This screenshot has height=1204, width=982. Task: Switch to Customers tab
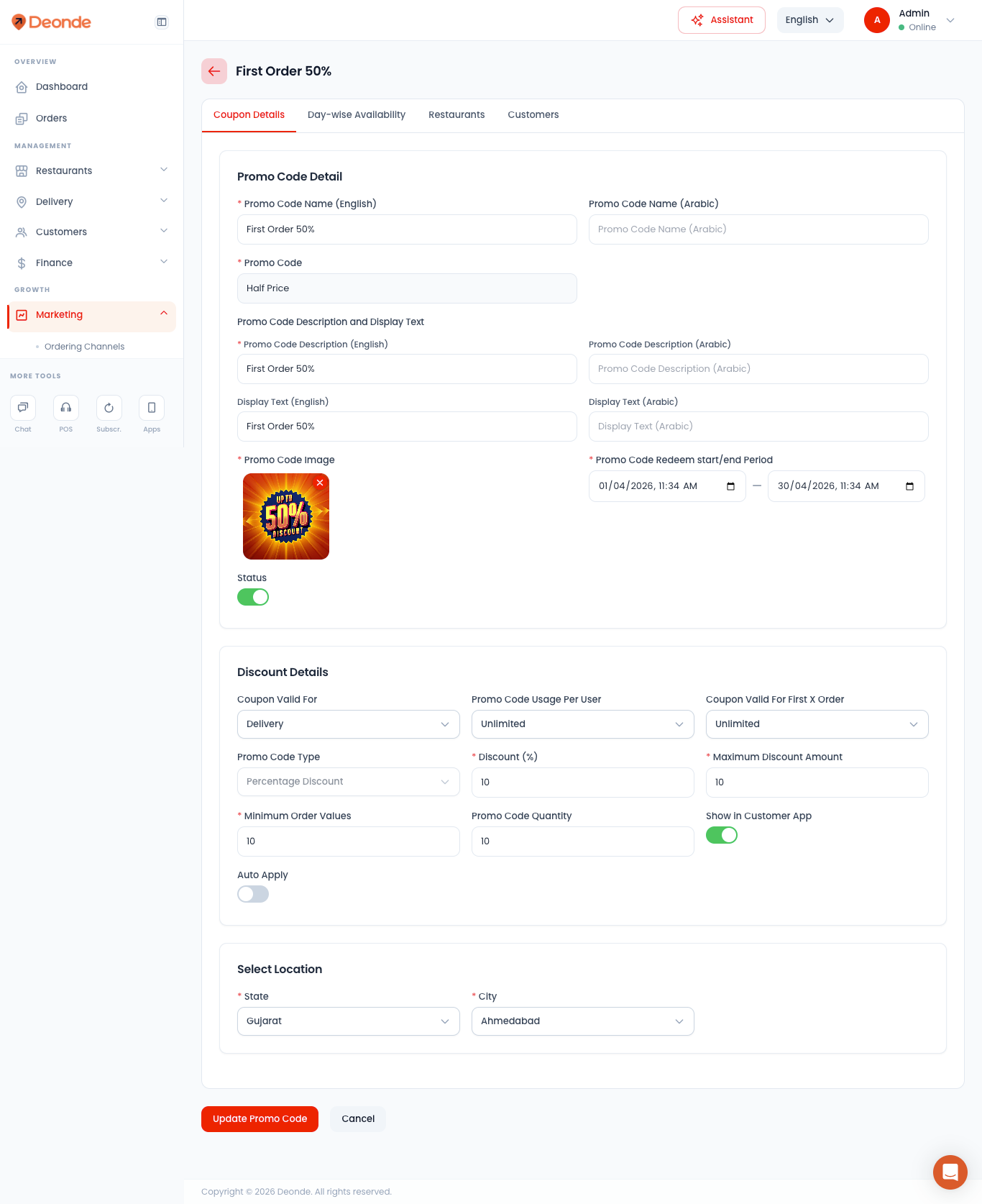click(533, 115)
